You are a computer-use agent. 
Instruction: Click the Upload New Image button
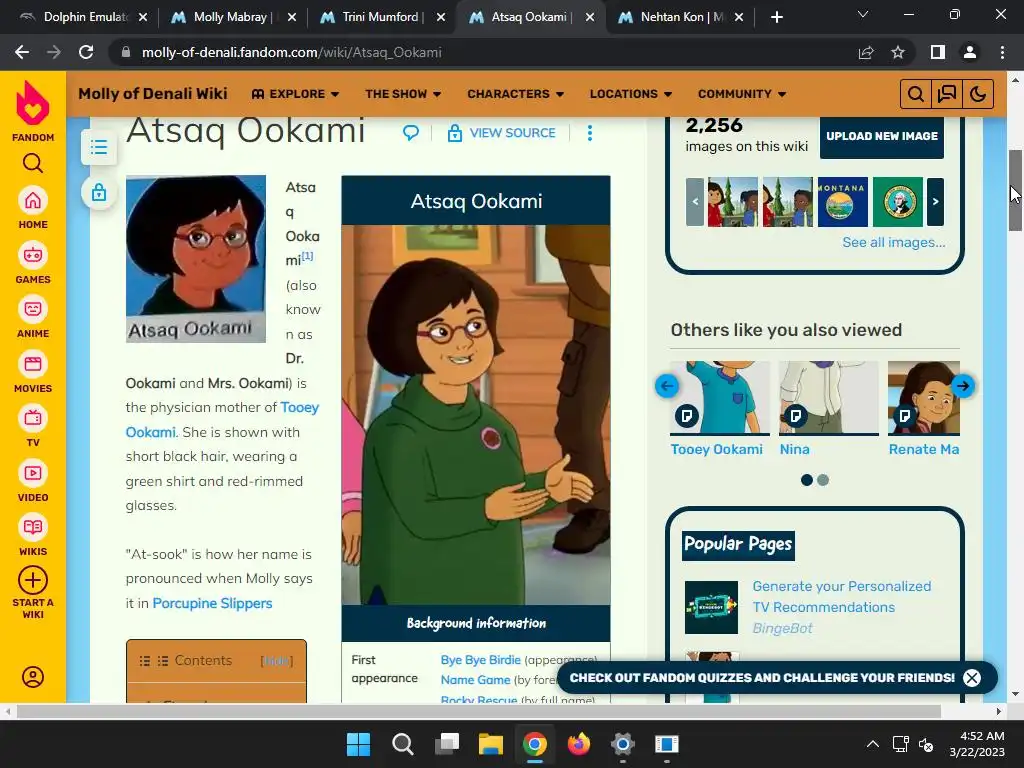[x=882, y=136]
